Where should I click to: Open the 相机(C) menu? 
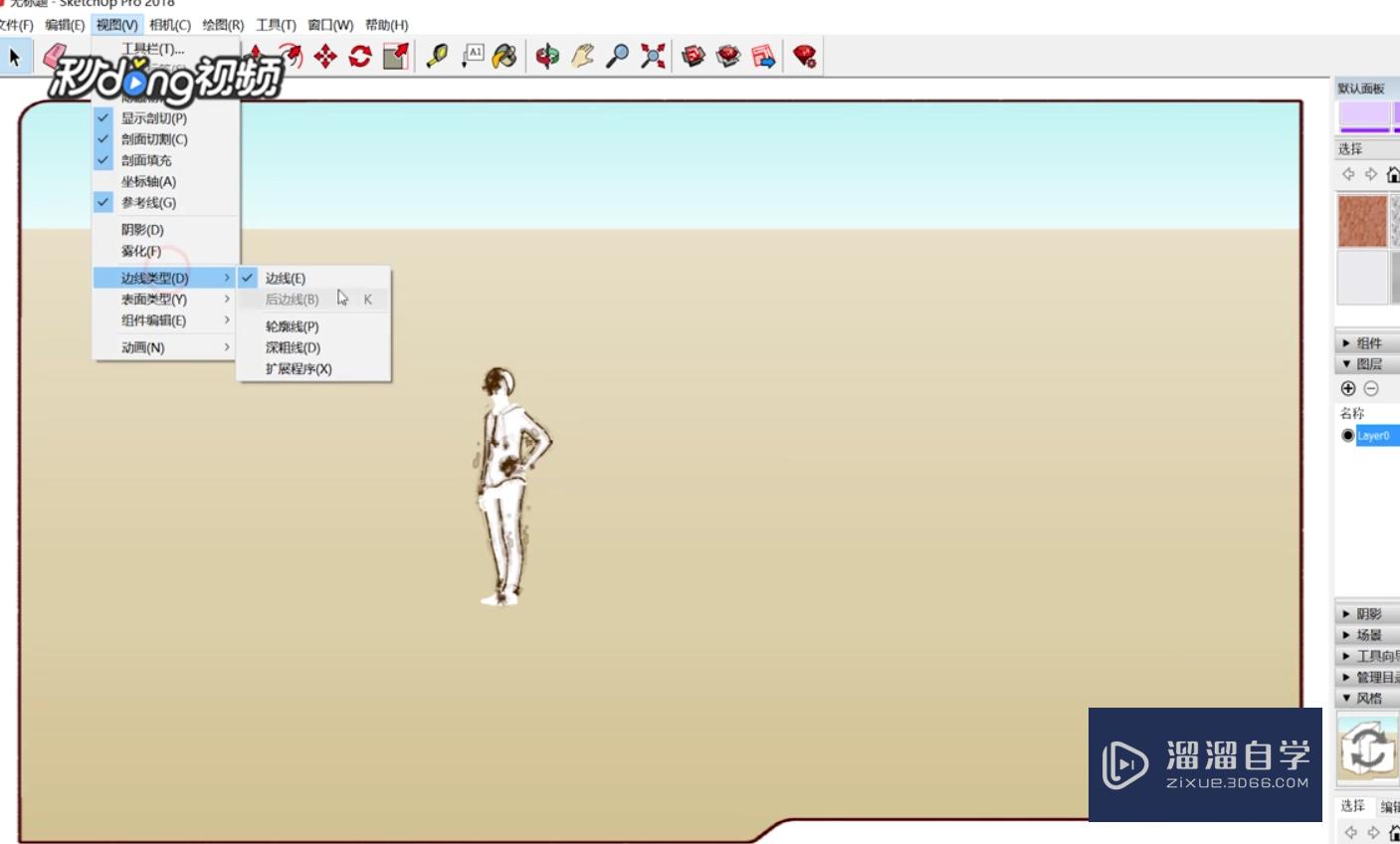[x=170, y=25]
